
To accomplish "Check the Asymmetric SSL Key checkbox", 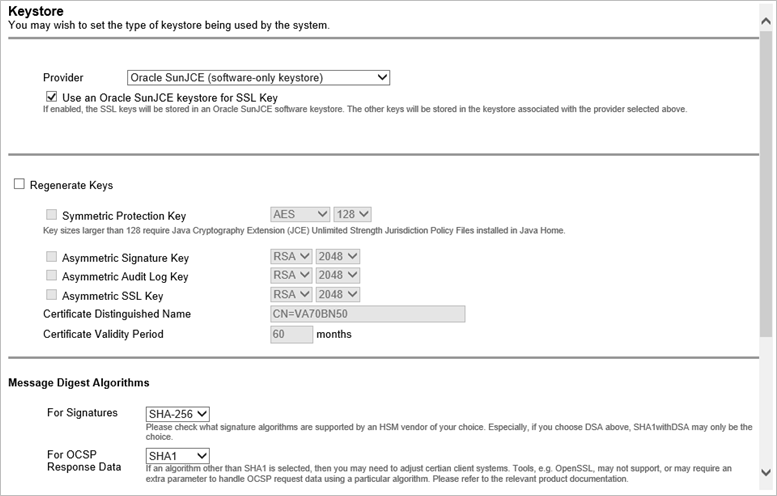I will [x=51, y=295].
